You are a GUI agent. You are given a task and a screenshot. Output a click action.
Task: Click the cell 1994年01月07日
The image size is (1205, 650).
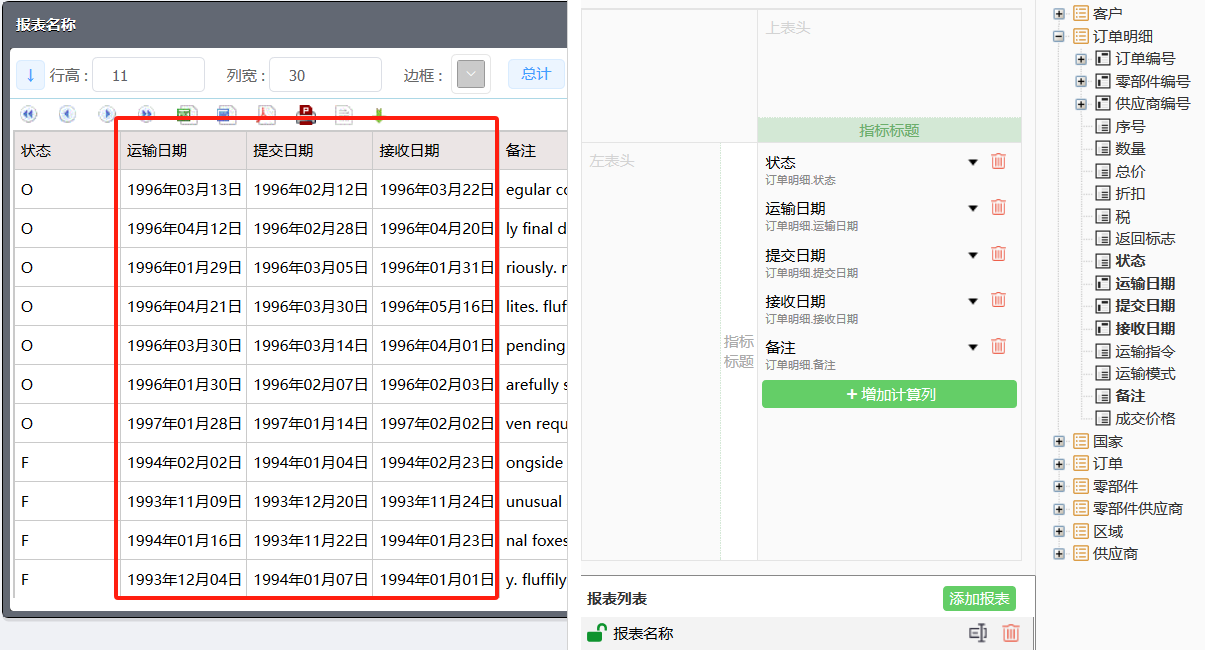pos(310,579)
